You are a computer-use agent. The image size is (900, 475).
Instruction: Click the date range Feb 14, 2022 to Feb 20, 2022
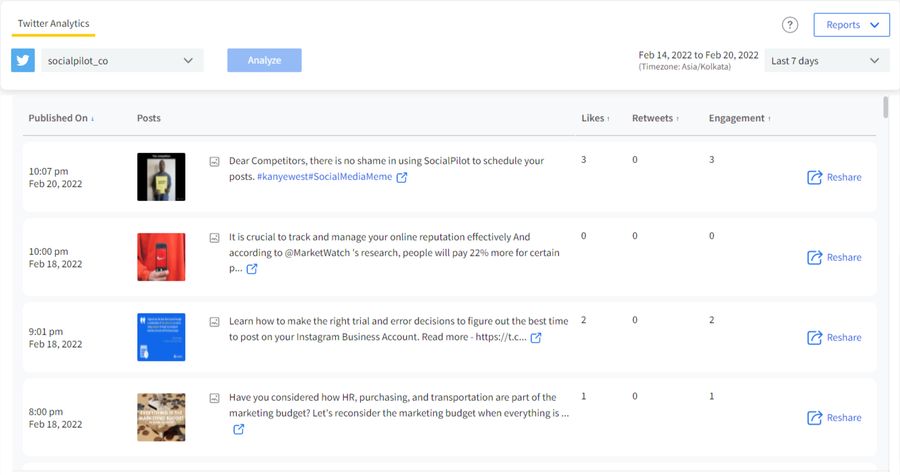click(698, 55)
